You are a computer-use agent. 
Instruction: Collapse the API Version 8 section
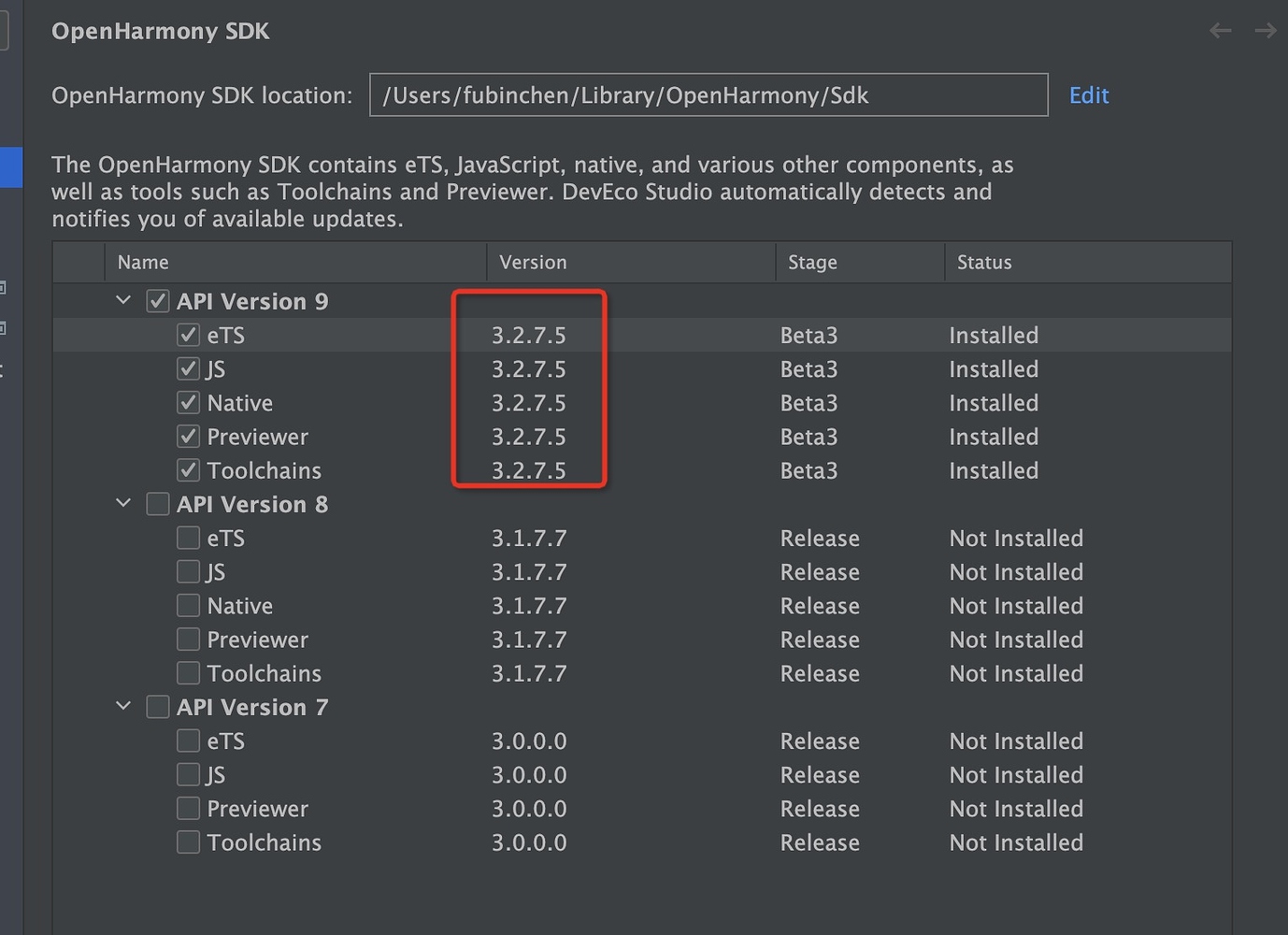click(x=122, y=503)
